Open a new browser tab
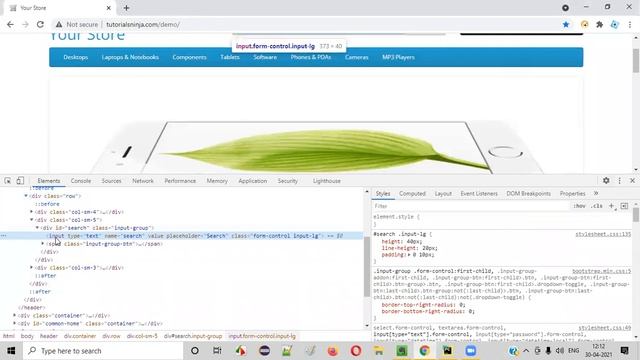The image size is (640, 360). (x=126, y=8)
